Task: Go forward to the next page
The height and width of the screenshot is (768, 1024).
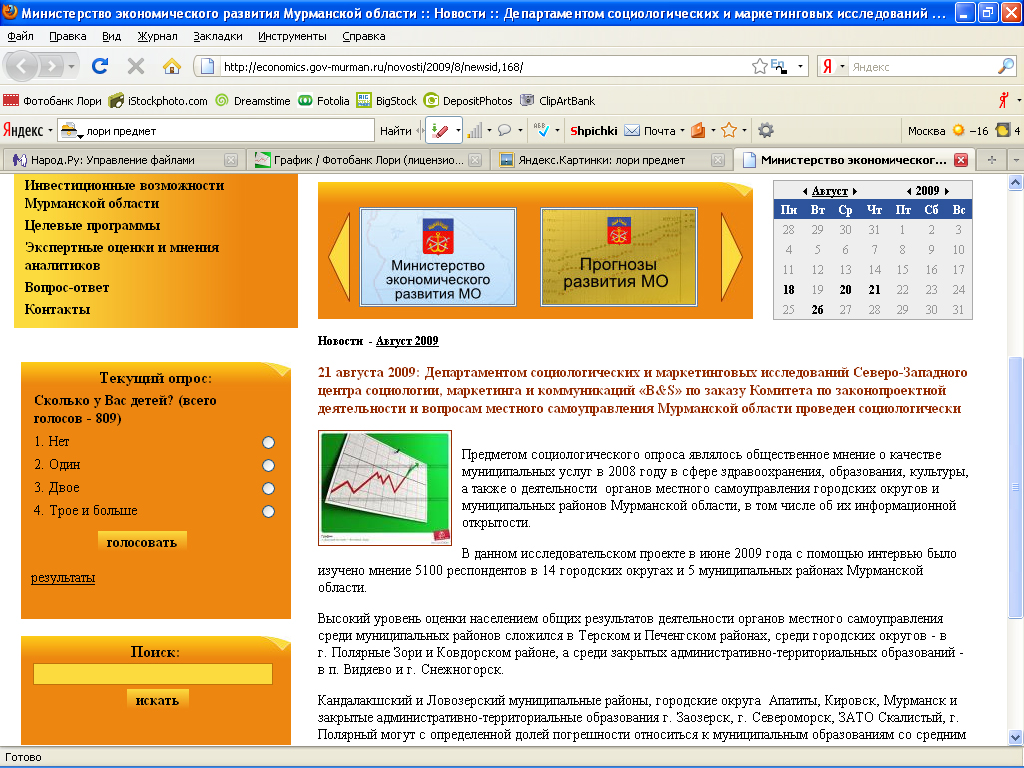Action: [51, 66]
